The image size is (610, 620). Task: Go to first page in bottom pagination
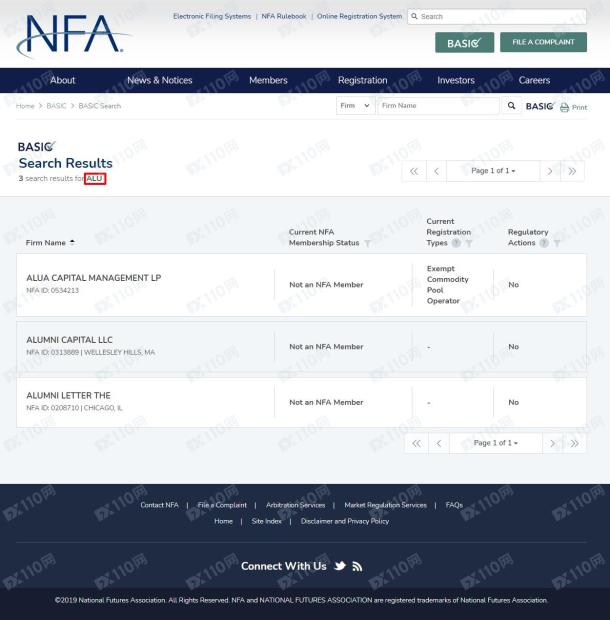click(416, 443)
